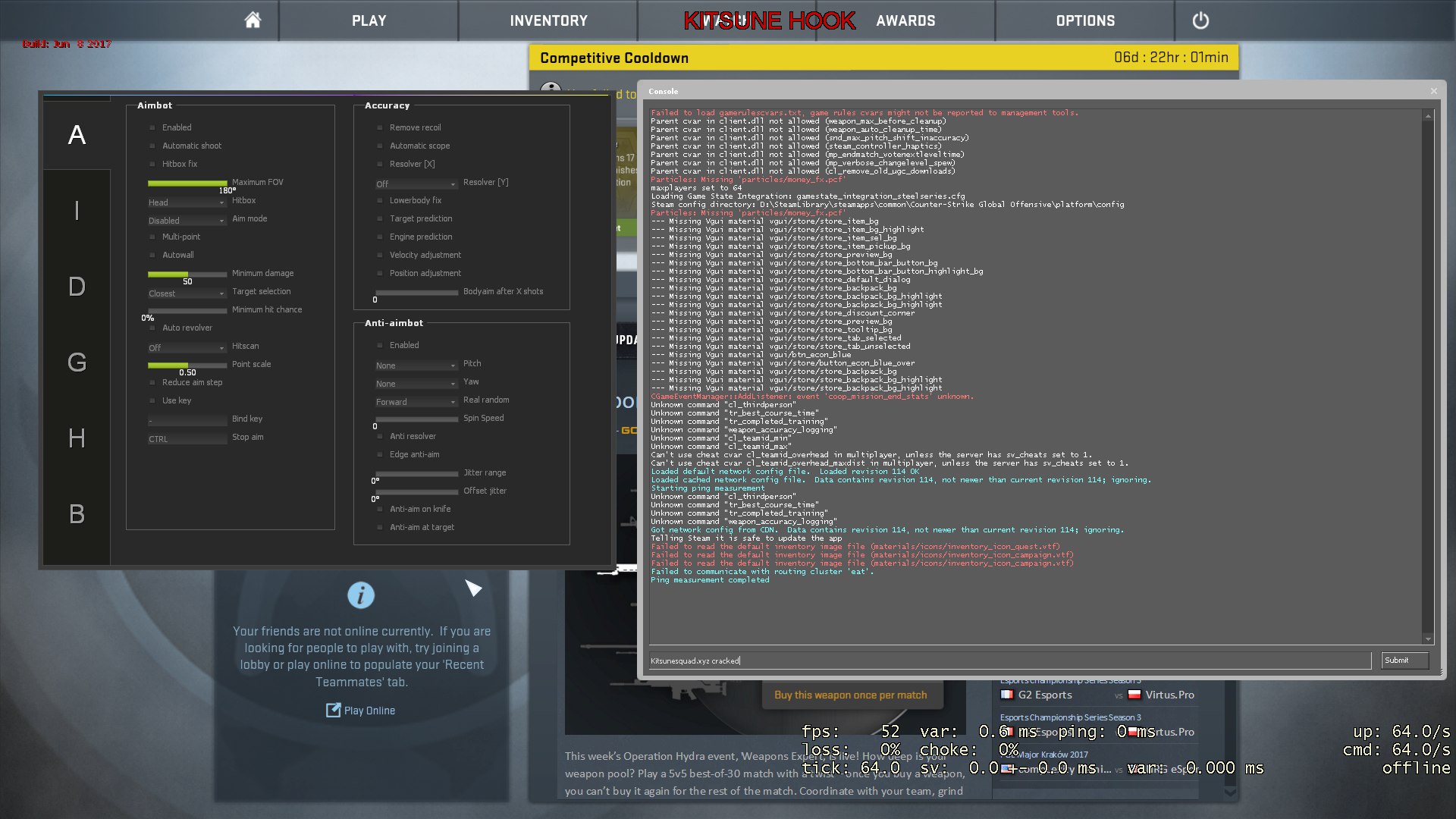Toggle the Reduce aim step checkbox
This screenshot has width=1456, height=819.
tap(152, 382)
